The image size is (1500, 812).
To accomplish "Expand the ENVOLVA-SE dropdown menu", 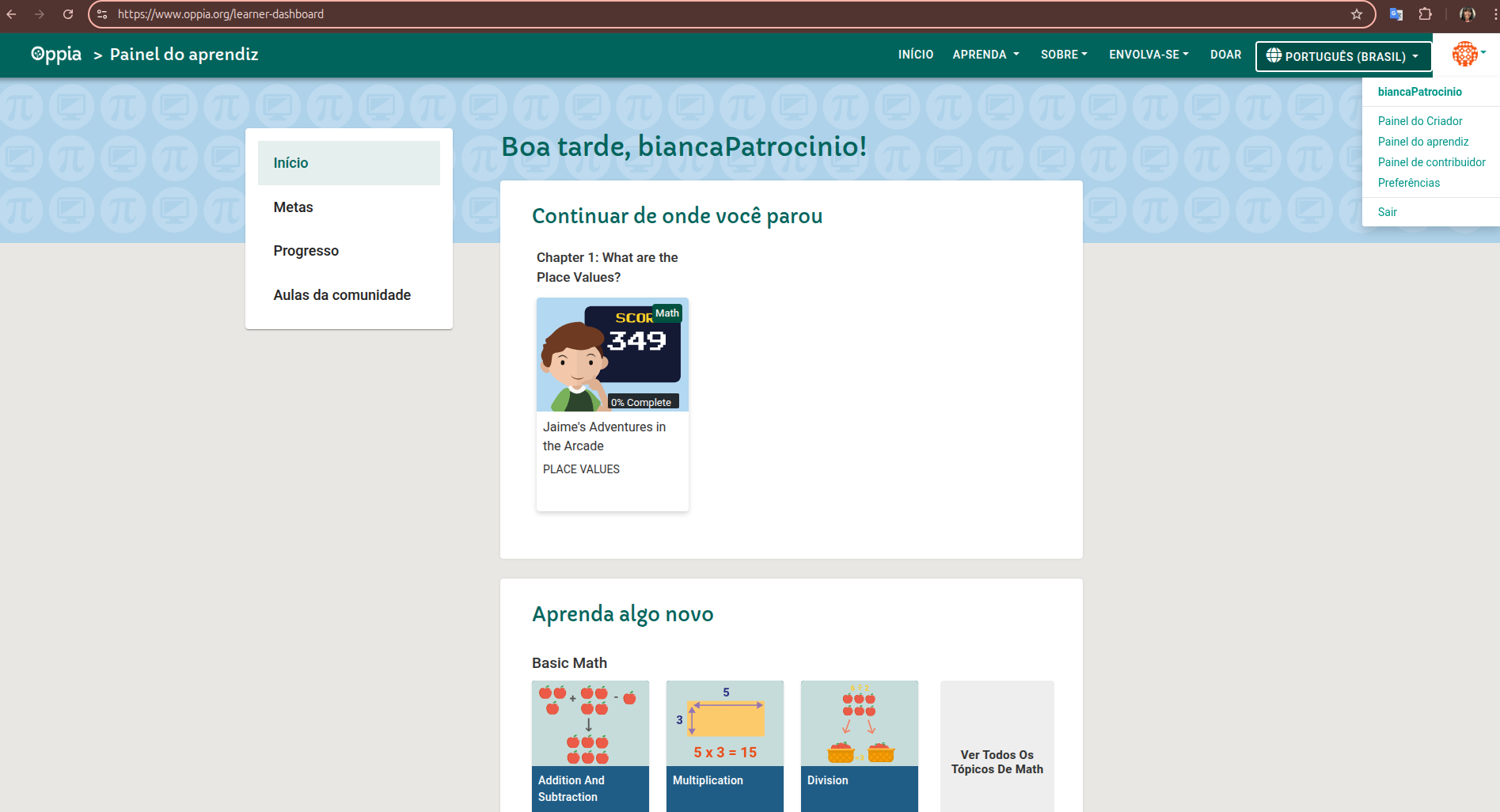I will coord(1149,55).
